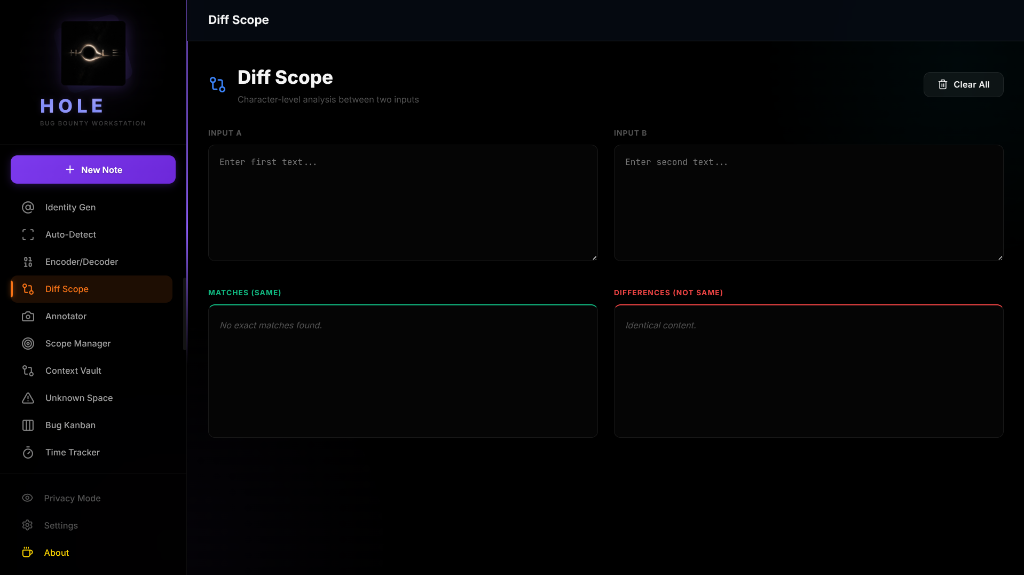Open Unknown Space label
1024x575 pixels.
pyautogui.click(x=79, y=398)
